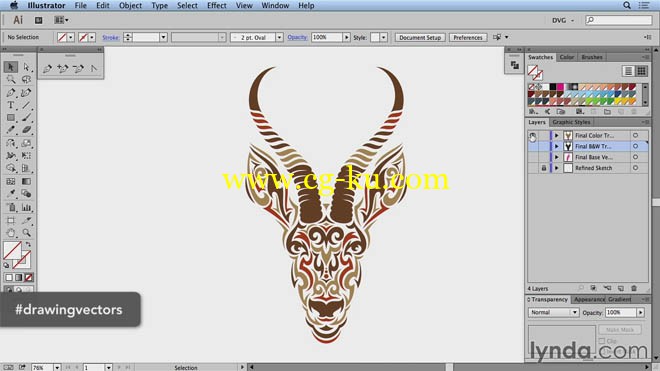Expand the Final Base Ve layer
The image size is (660, 371).
557,157
